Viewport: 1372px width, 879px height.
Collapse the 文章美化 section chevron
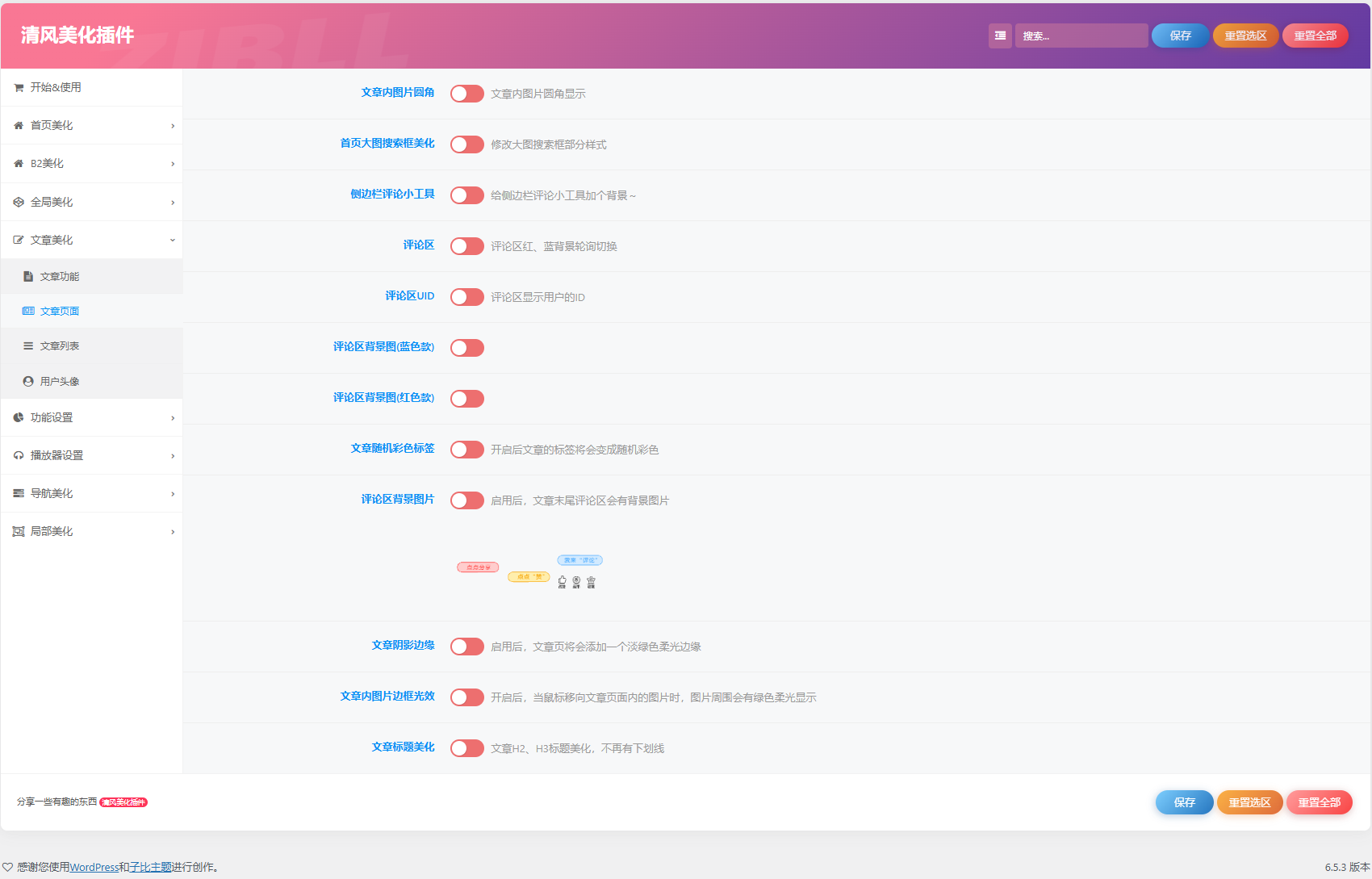pyautogui.click(x=173, y=241)
